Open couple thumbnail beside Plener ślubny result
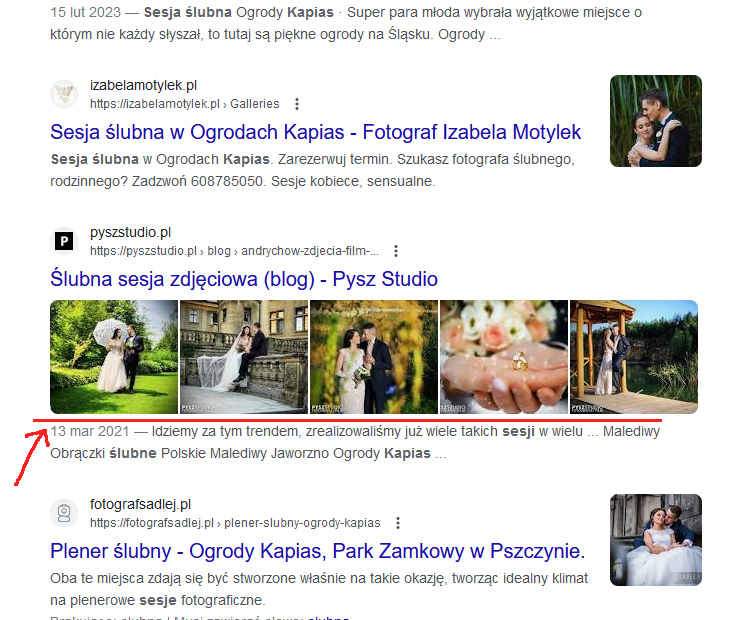This screenshot has height=620, width=735. tap(656, 540)
